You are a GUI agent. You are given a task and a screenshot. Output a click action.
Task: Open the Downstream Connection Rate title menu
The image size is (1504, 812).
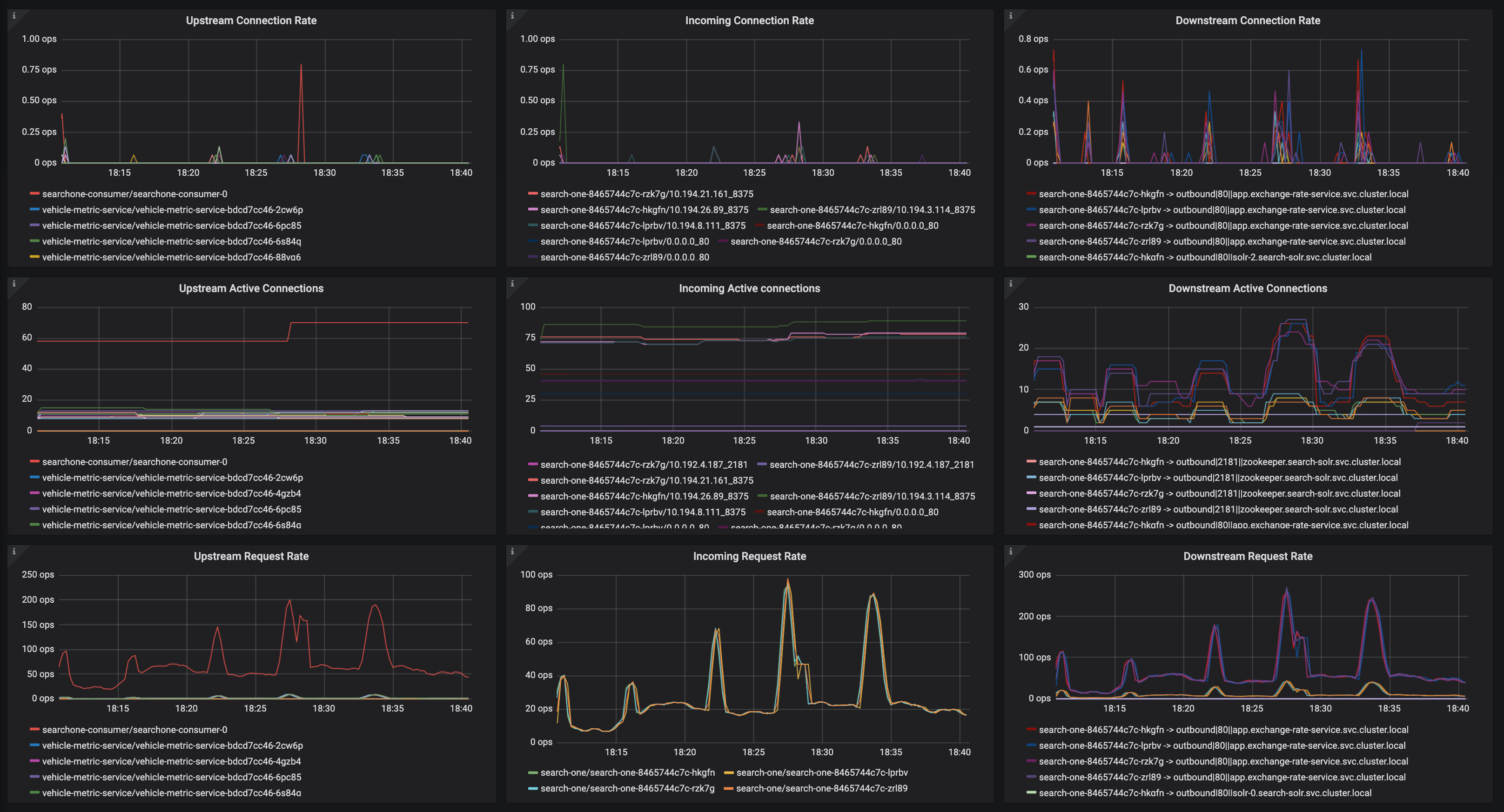(1247, 20)
